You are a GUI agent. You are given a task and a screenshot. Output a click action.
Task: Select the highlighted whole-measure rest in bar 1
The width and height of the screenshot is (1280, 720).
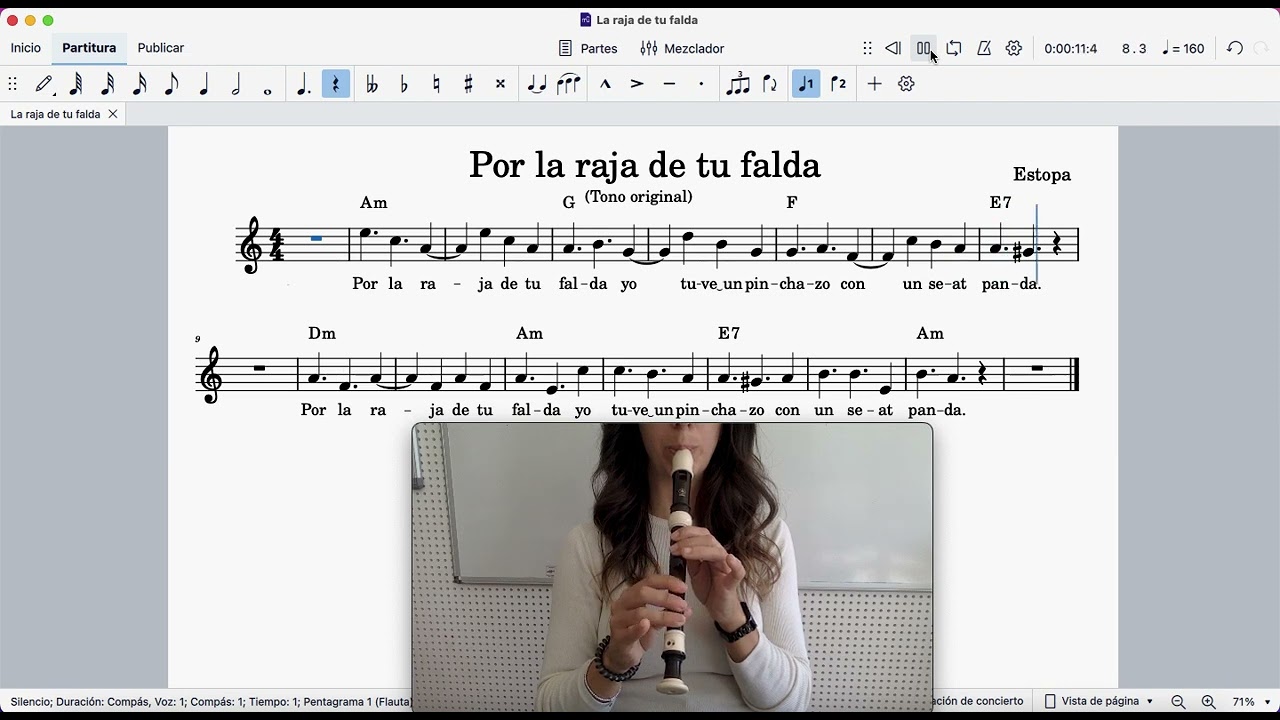point(316,239)
